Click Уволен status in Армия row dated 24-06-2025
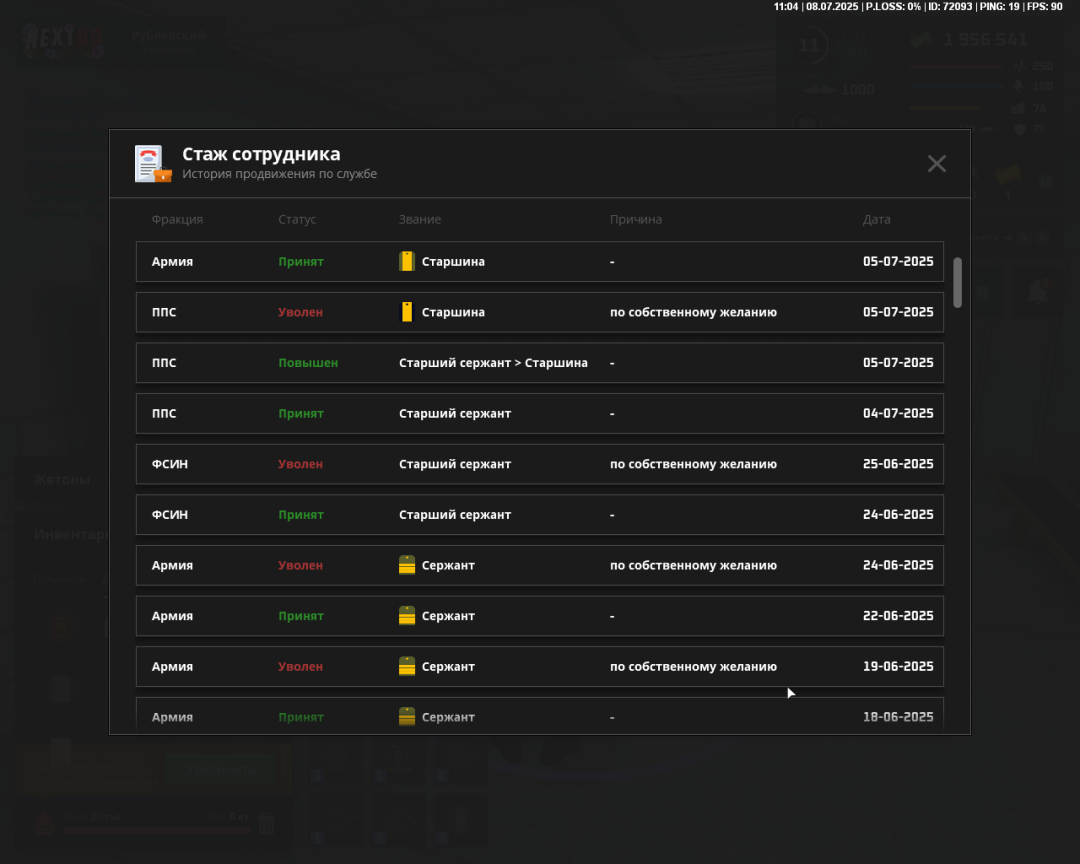 (300, 565)
